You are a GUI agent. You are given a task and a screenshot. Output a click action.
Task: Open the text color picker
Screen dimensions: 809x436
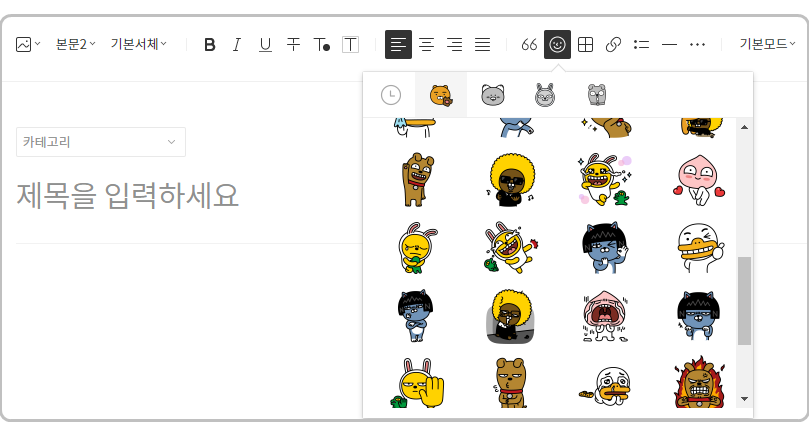pyautogui.click(x=321, y=45)
